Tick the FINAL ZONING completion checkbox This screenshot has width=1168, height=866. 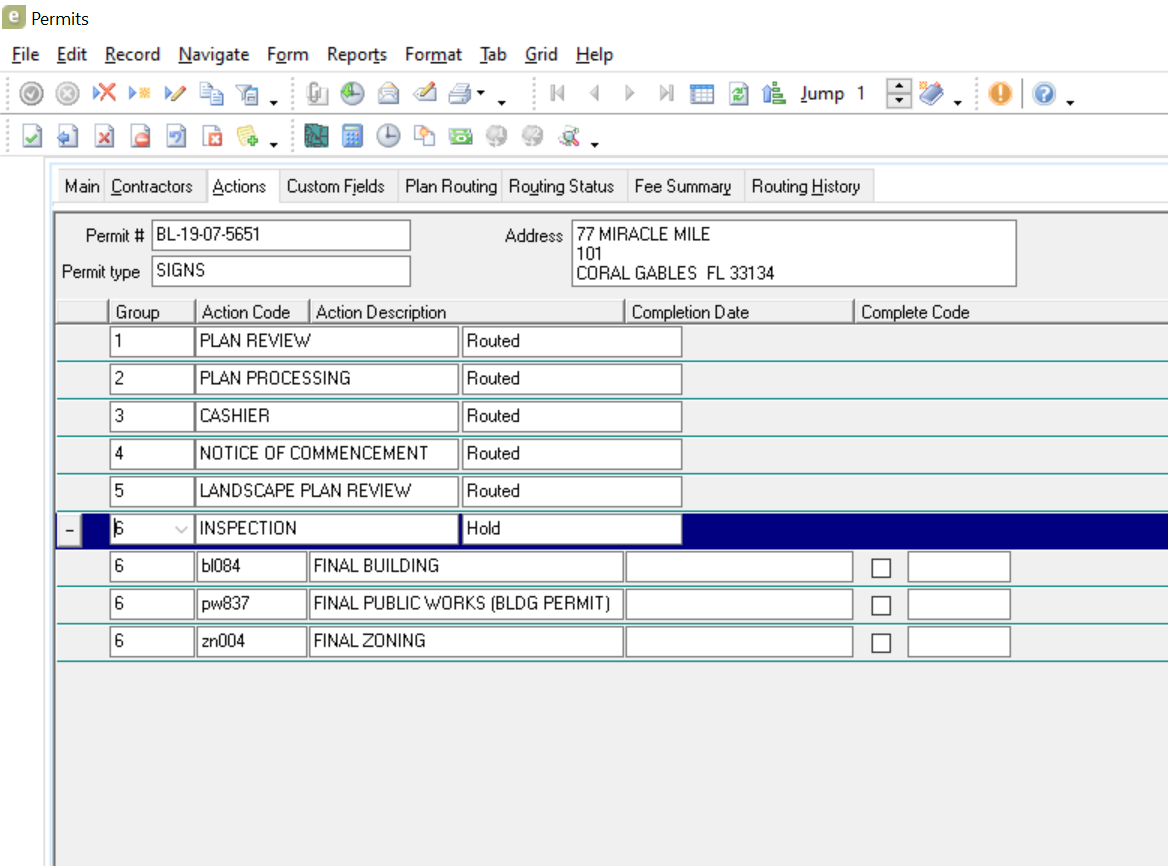881,643
